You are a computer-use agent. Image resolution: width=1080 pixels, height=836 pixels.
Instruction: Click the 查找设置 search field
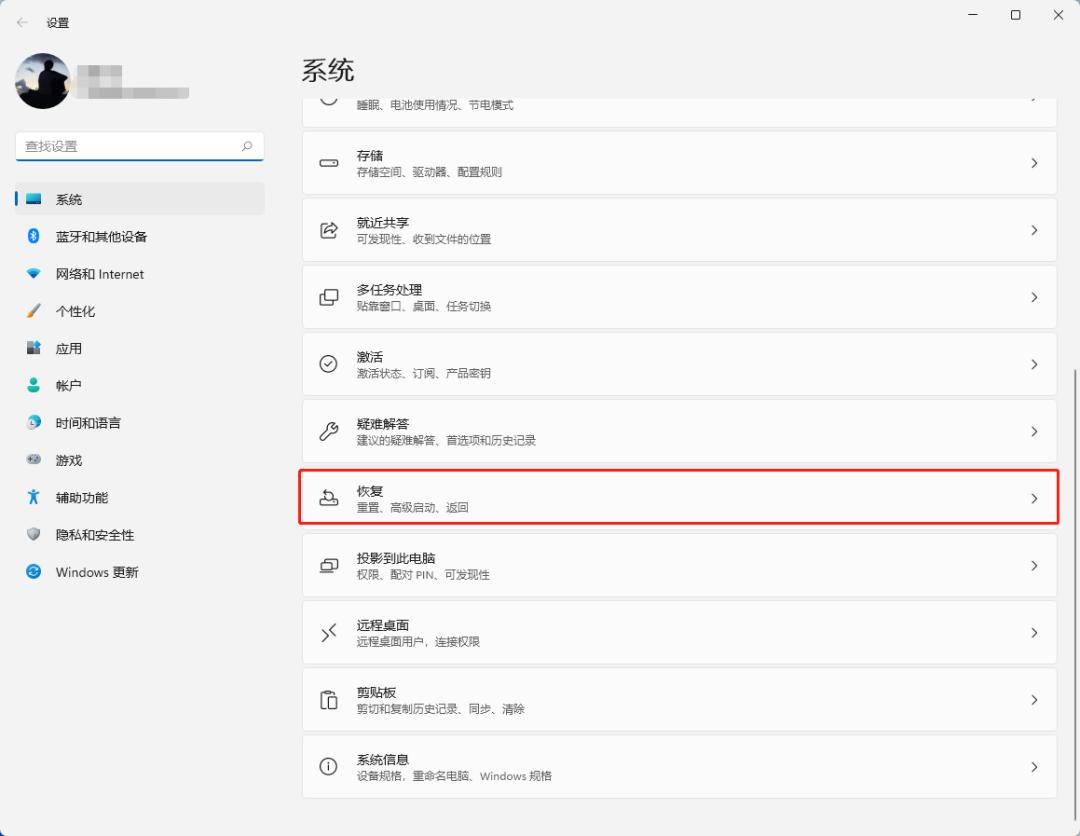click(139, 145)
